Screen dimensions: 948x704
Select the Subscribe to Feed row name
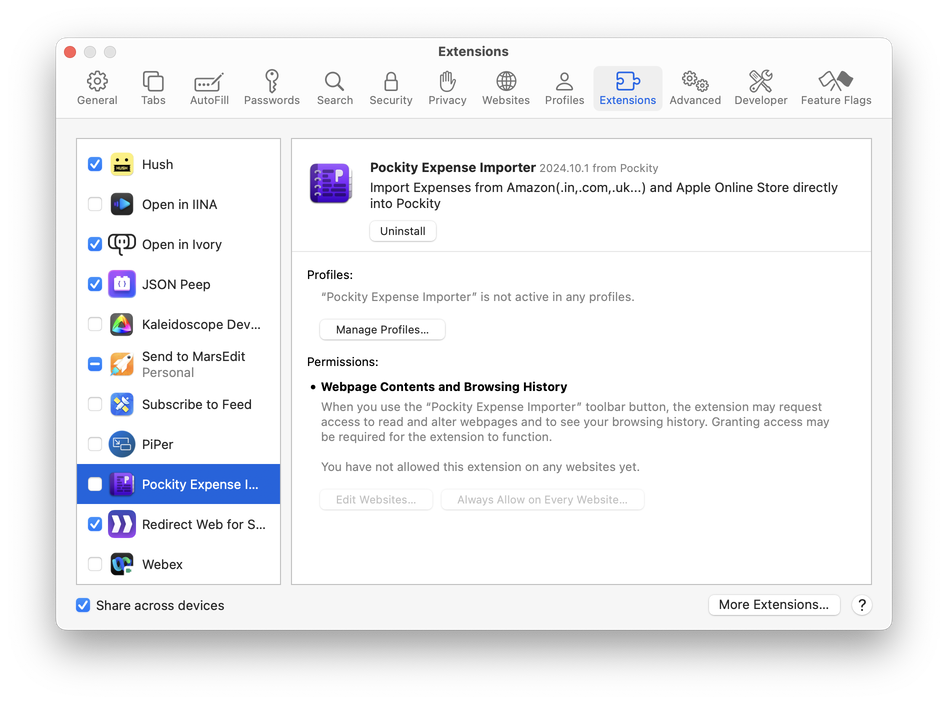point(196,404)
